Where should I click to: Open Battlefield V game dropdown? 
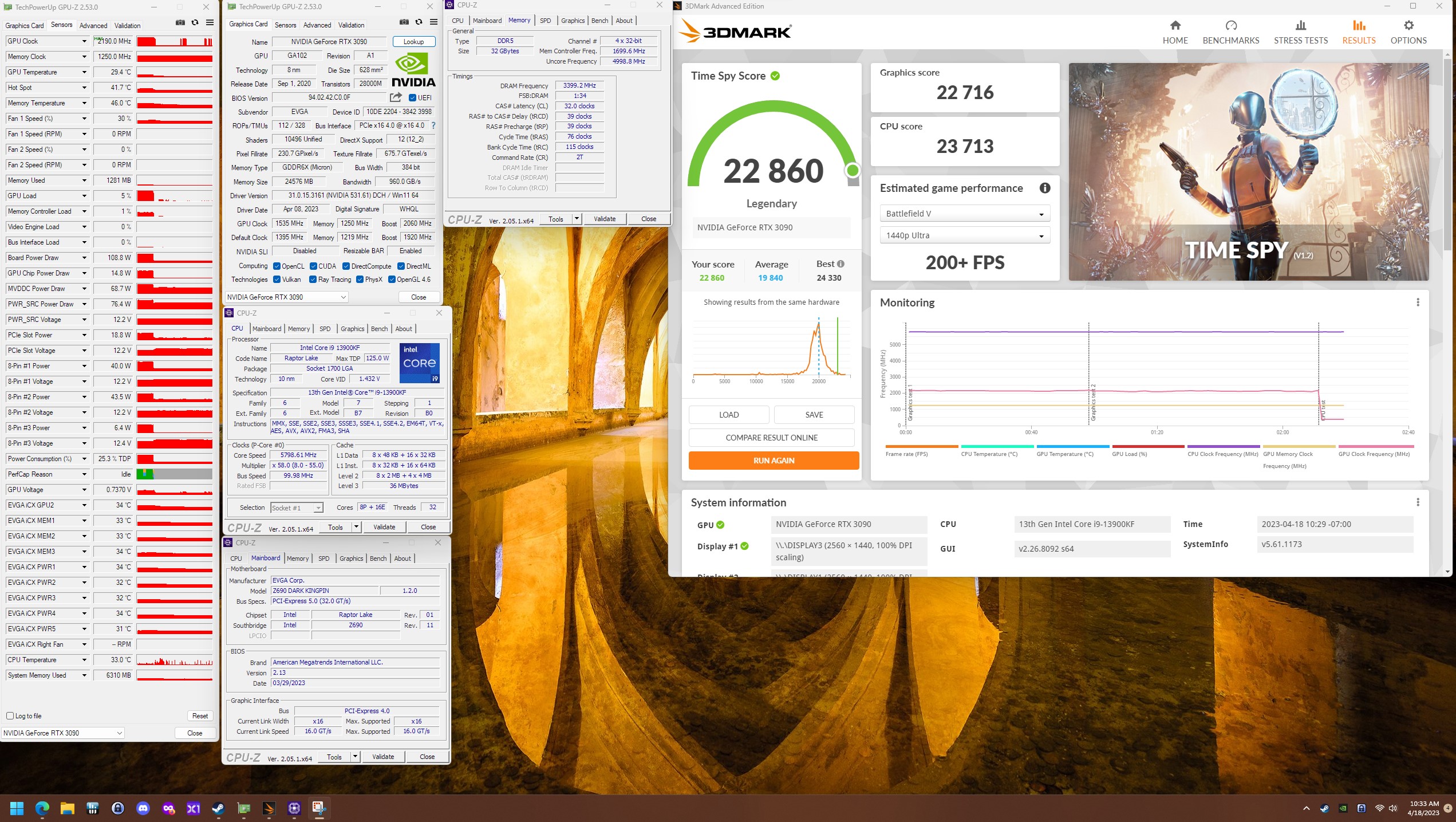click(x=965, y=214)
